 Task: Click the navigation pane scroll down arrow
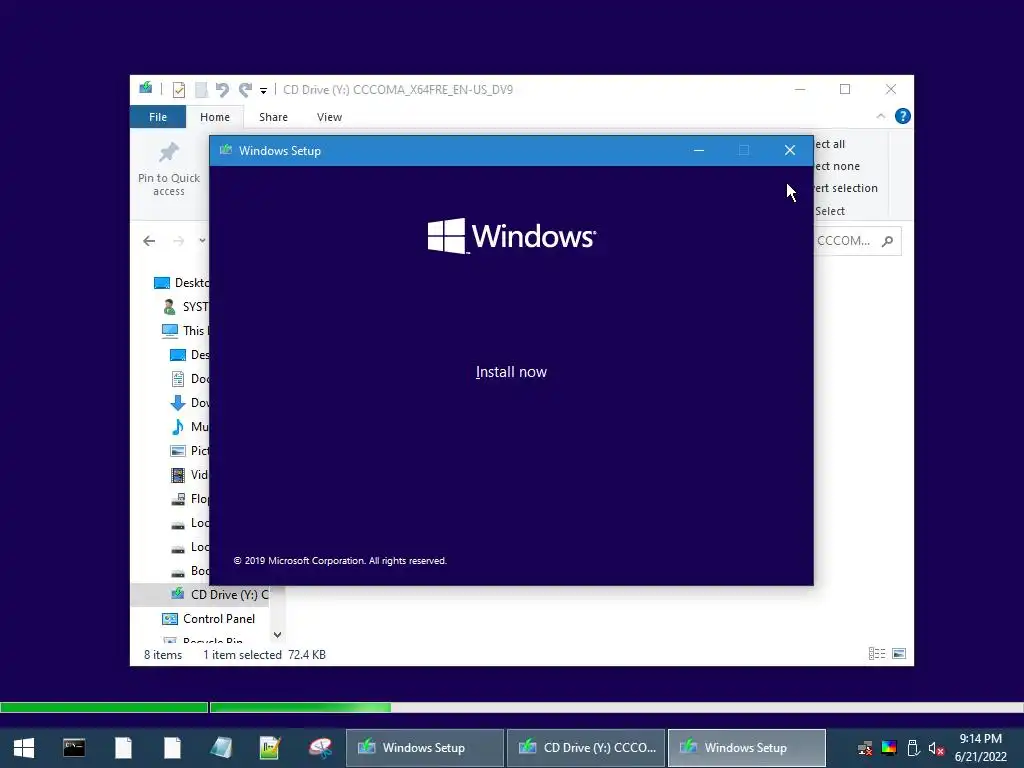[278, 634]
